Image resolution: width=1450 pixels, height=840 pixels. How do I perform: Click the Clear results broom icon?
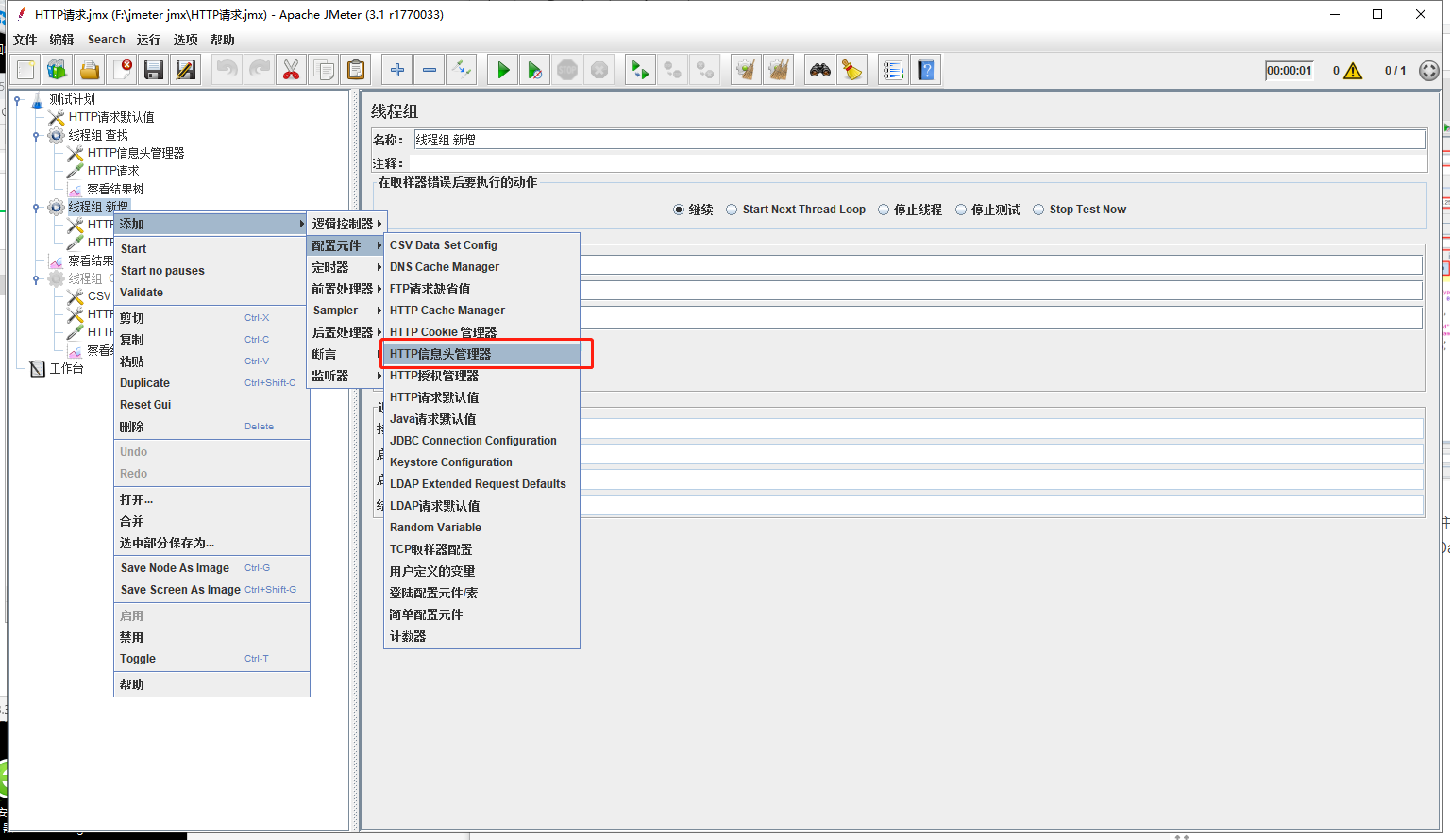click(746, 70)
